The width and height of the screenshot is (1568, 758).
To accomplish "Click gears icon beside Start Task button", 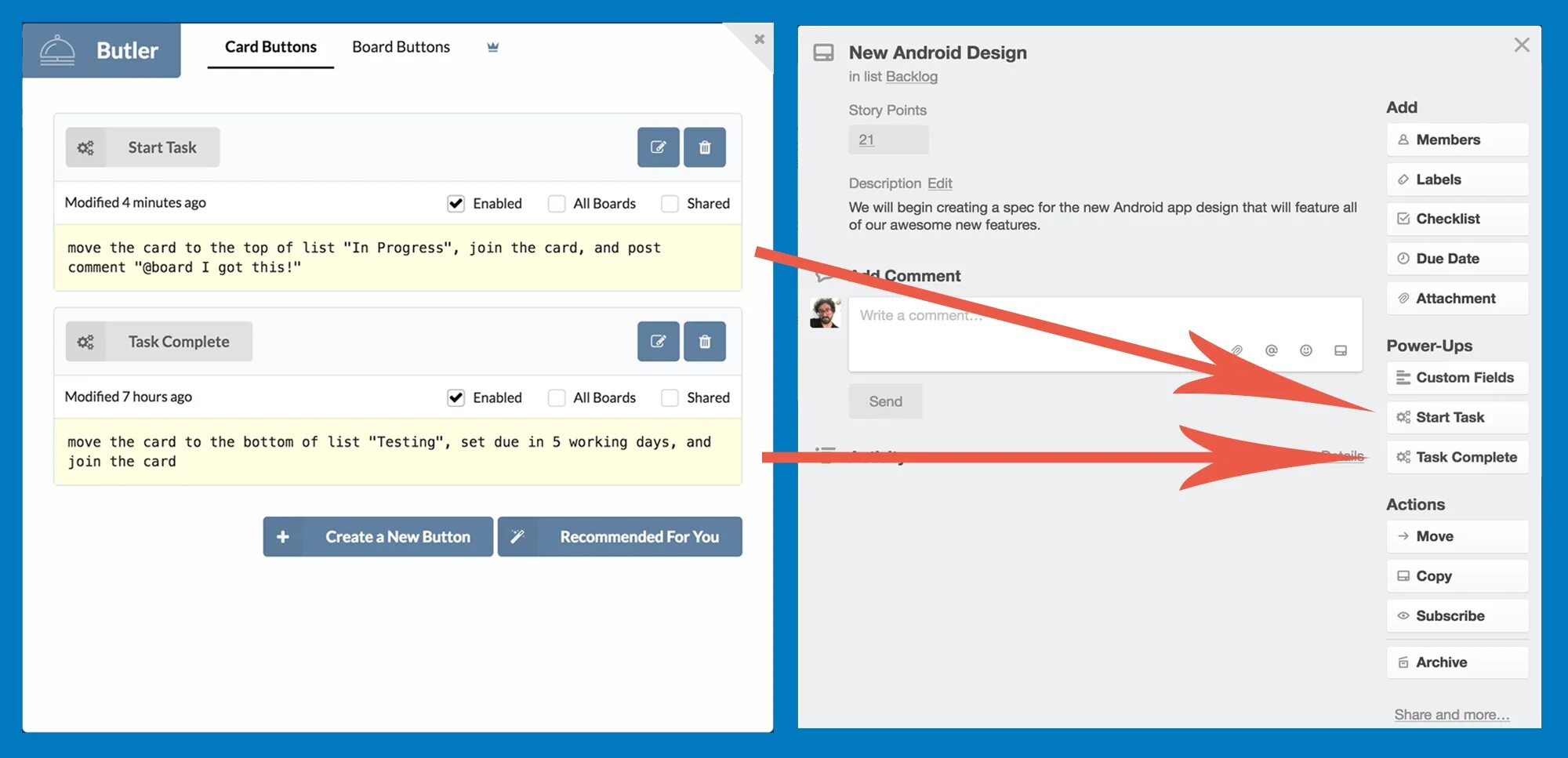I will pyautogui.click(x=85, y=147).
